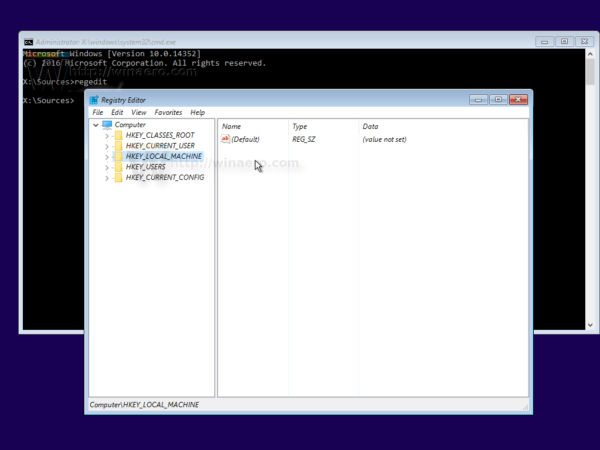
Task: Expand the HKEY_CURRENT_CONFIG key
Action: [x=107, y=178]
